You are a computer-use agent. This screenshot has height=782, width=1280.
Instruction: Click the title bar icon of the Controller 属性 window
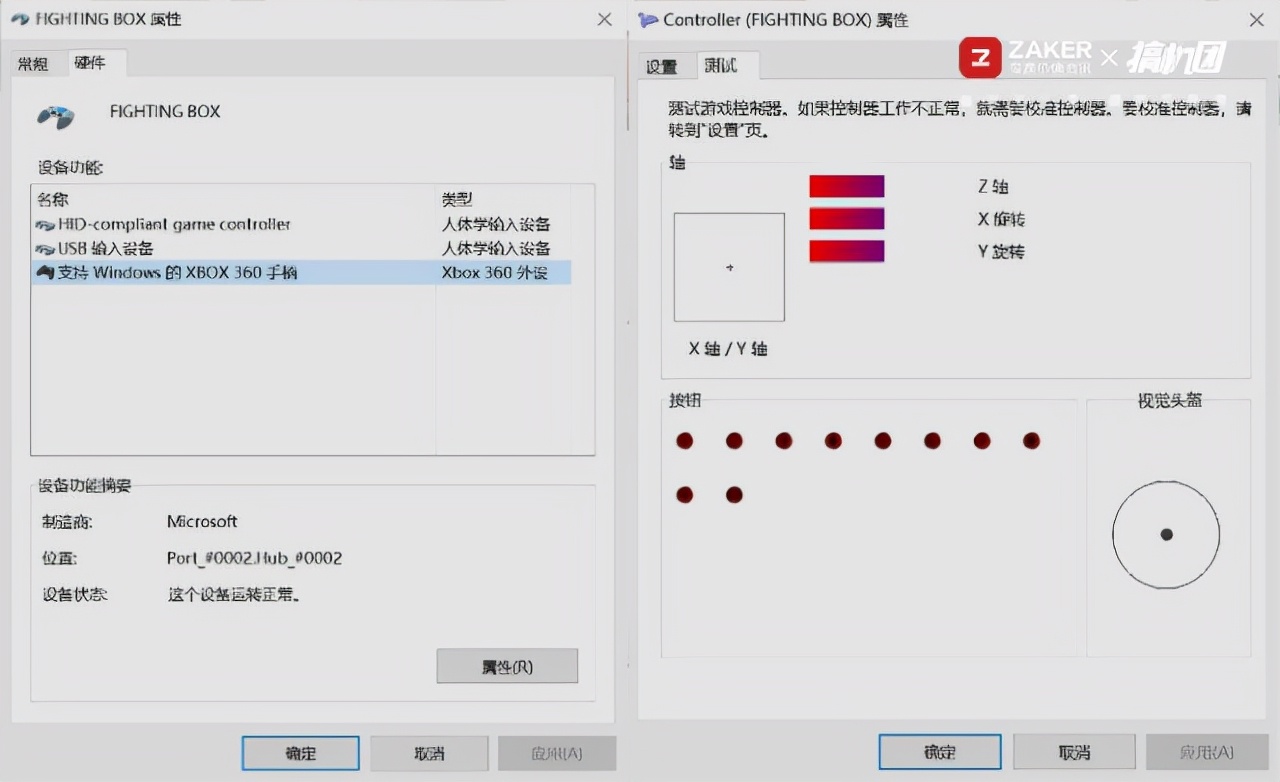648,20
